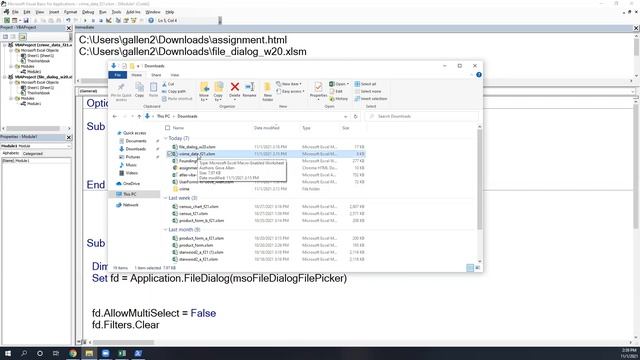640x360 pixels.
Task: Collapse the Last week (3) group
Action: click(165, 198)
